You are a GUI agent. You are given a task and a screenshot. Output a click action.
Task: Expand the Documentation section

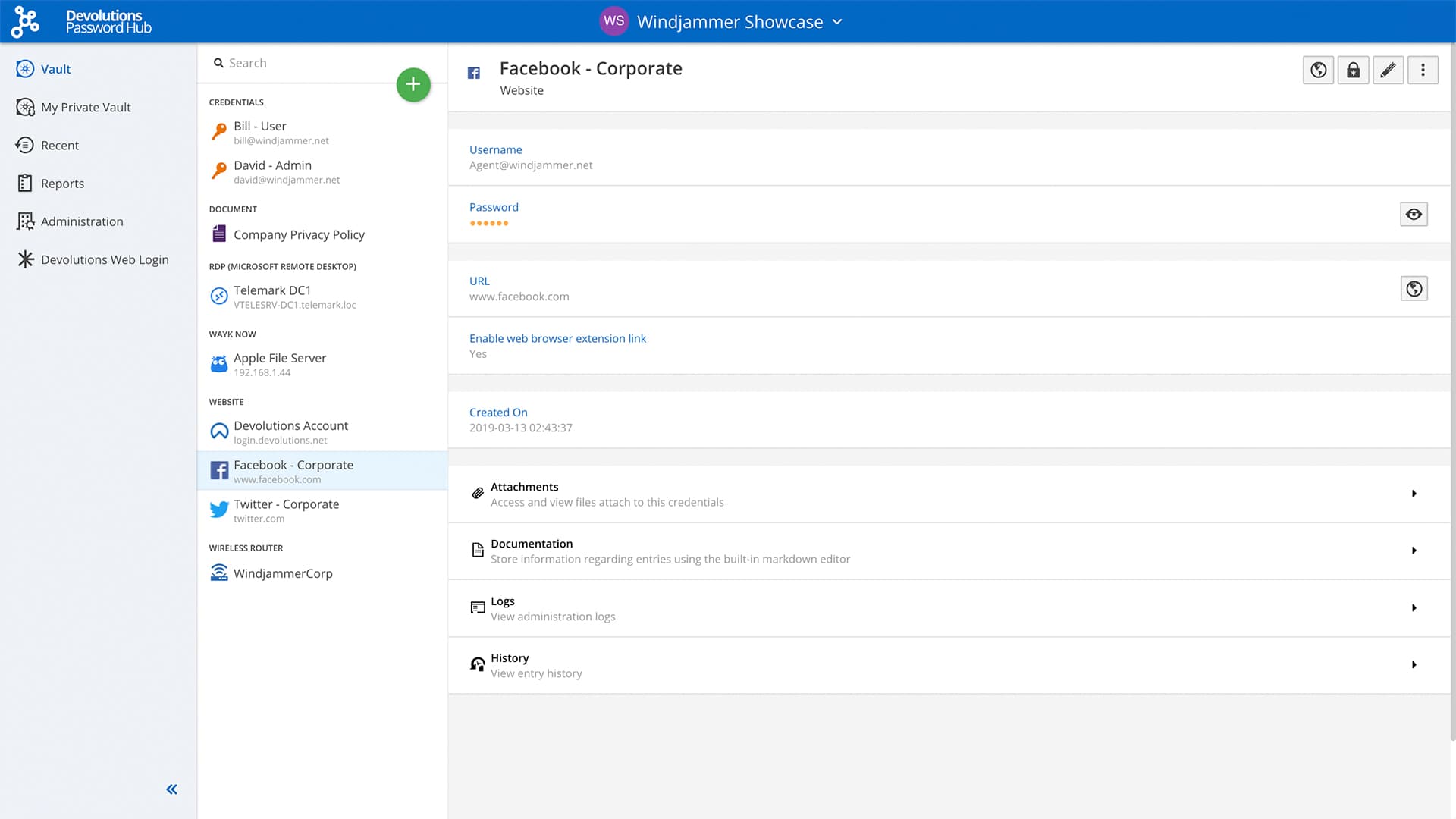1414,551
